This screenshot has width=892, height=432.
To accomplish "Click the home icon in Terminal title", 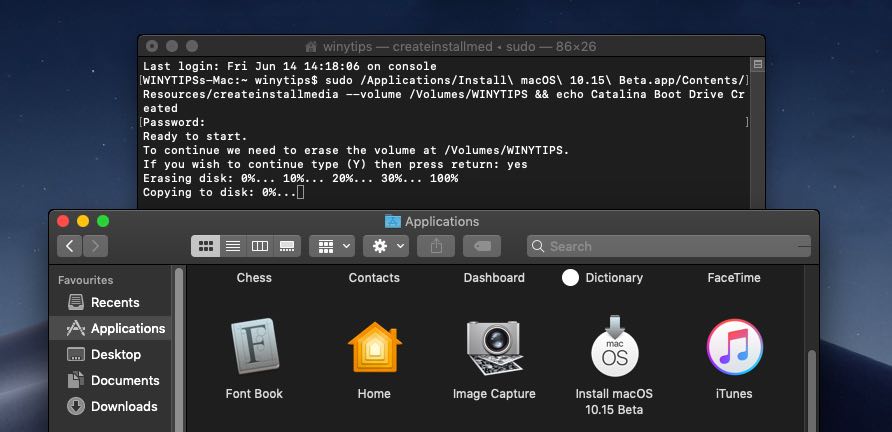I will [x=311, y=47].
